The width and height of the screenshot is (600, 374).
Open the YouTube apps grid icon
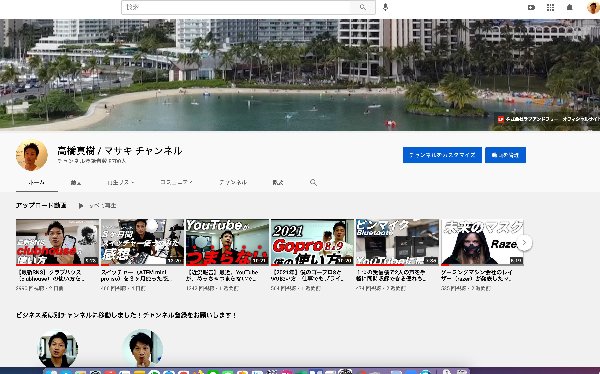[550, 7]
